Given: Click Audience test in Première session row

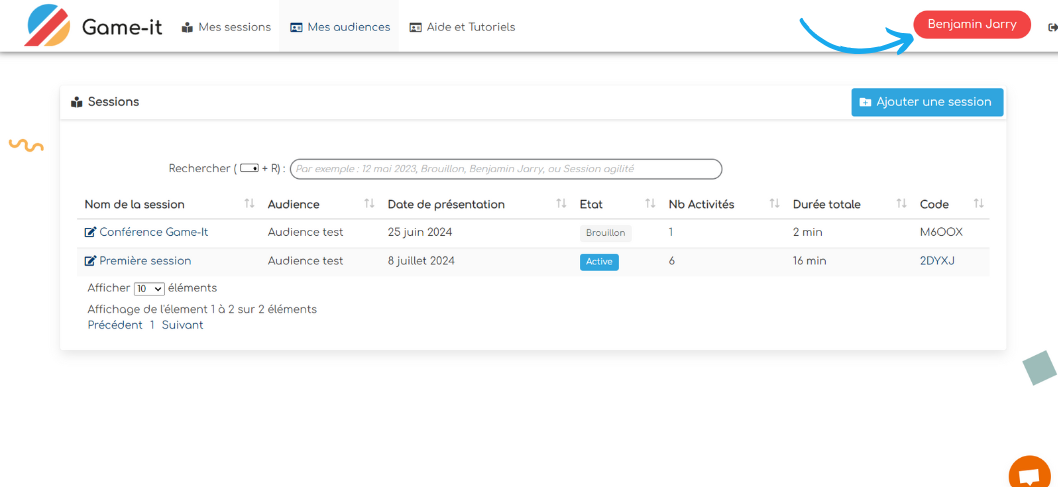Looking at the screenshot, I should point(306,260).
